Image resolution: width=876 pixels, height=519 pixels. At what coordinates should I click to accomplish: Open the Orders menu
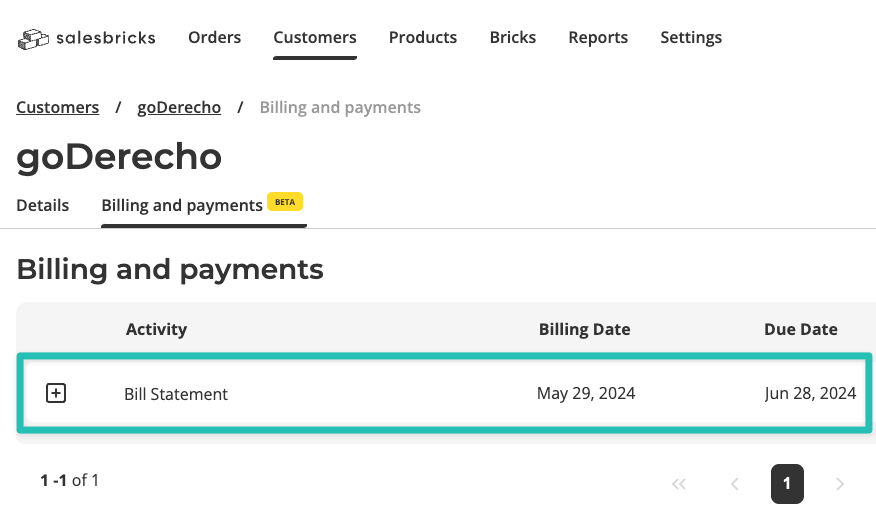215,37
